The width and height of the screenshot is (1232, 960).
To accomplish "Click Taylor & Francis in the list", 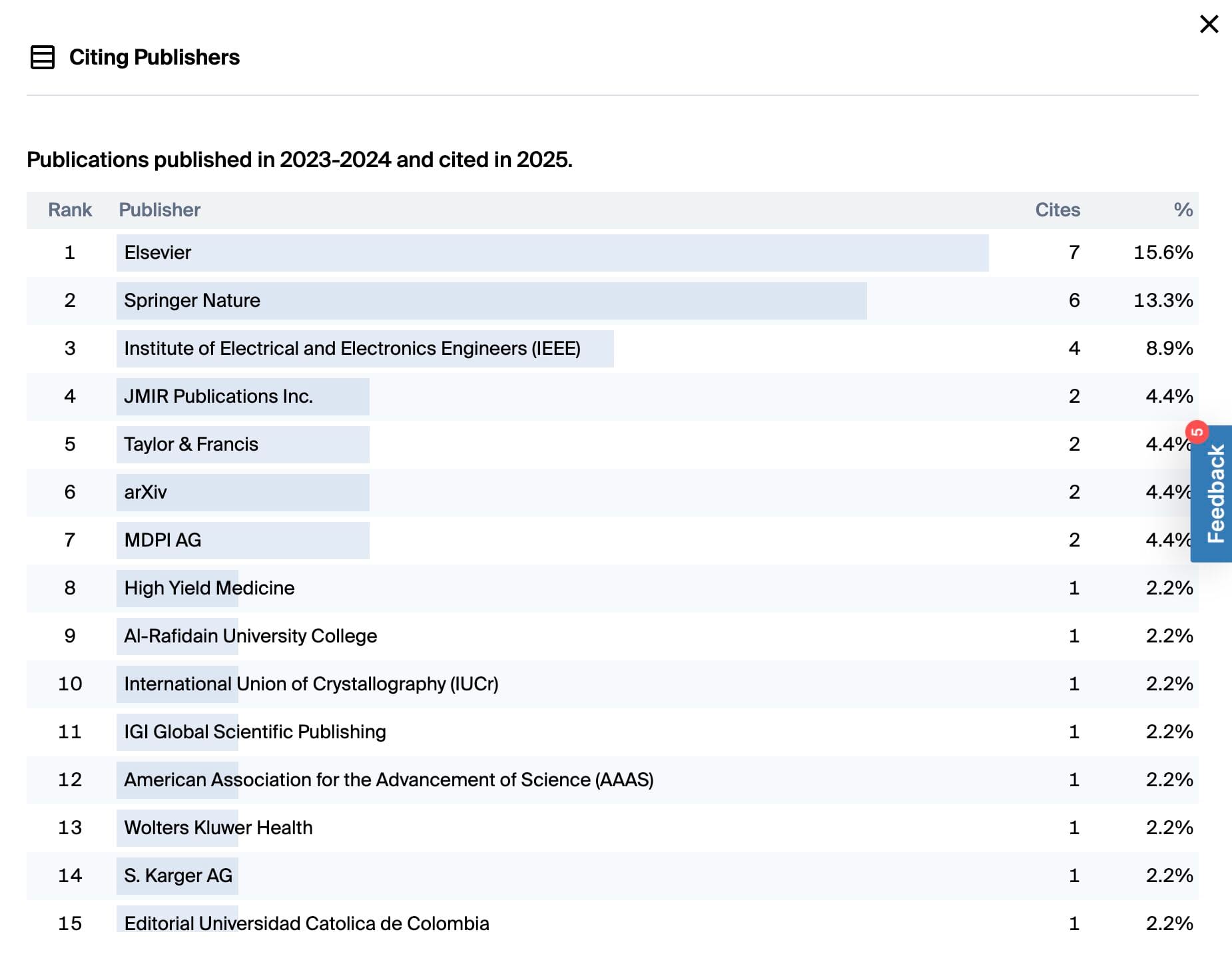I will pos(191,444).
